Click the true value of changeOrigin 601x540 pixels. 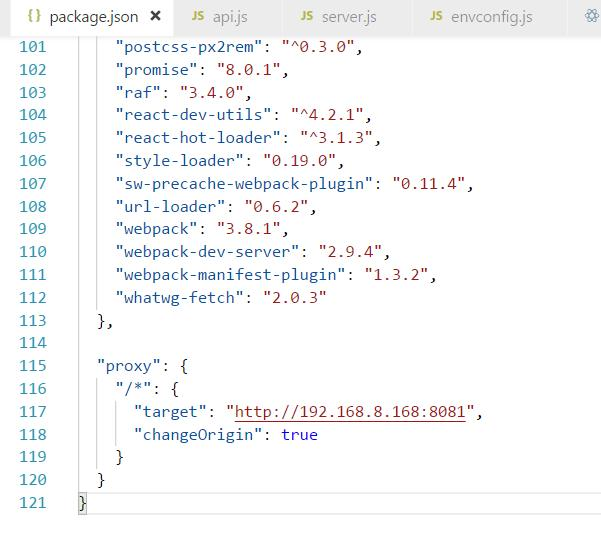299,435
